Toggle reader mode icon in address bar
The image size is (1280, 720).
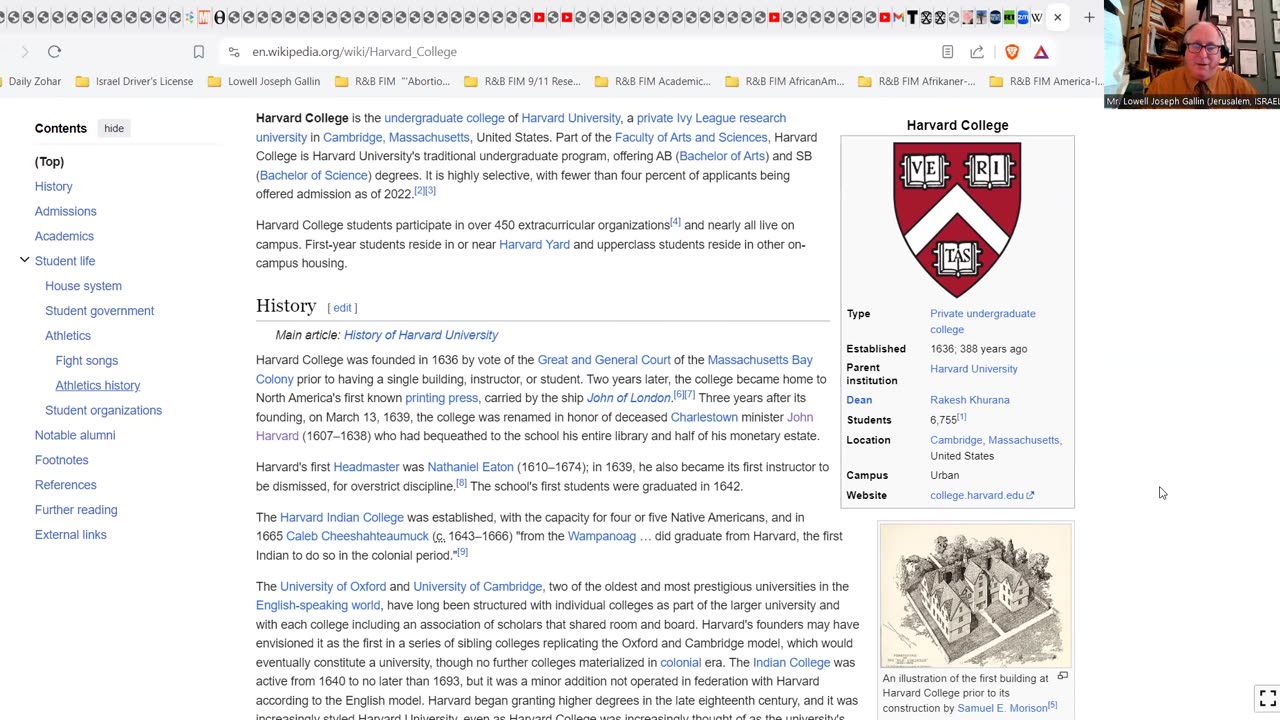pos(947,52)
